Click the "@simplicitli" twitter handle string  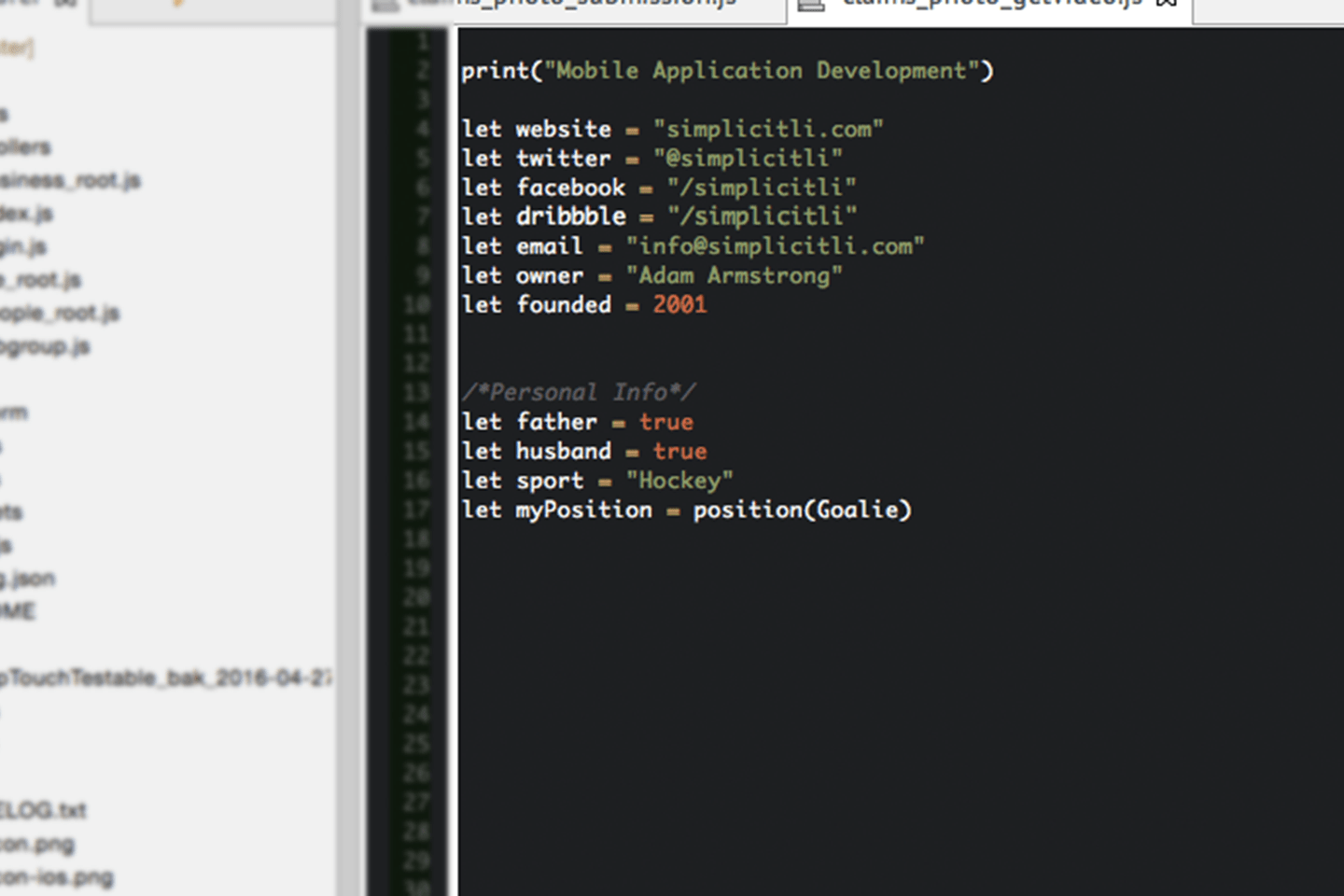[x=748, y=158]
